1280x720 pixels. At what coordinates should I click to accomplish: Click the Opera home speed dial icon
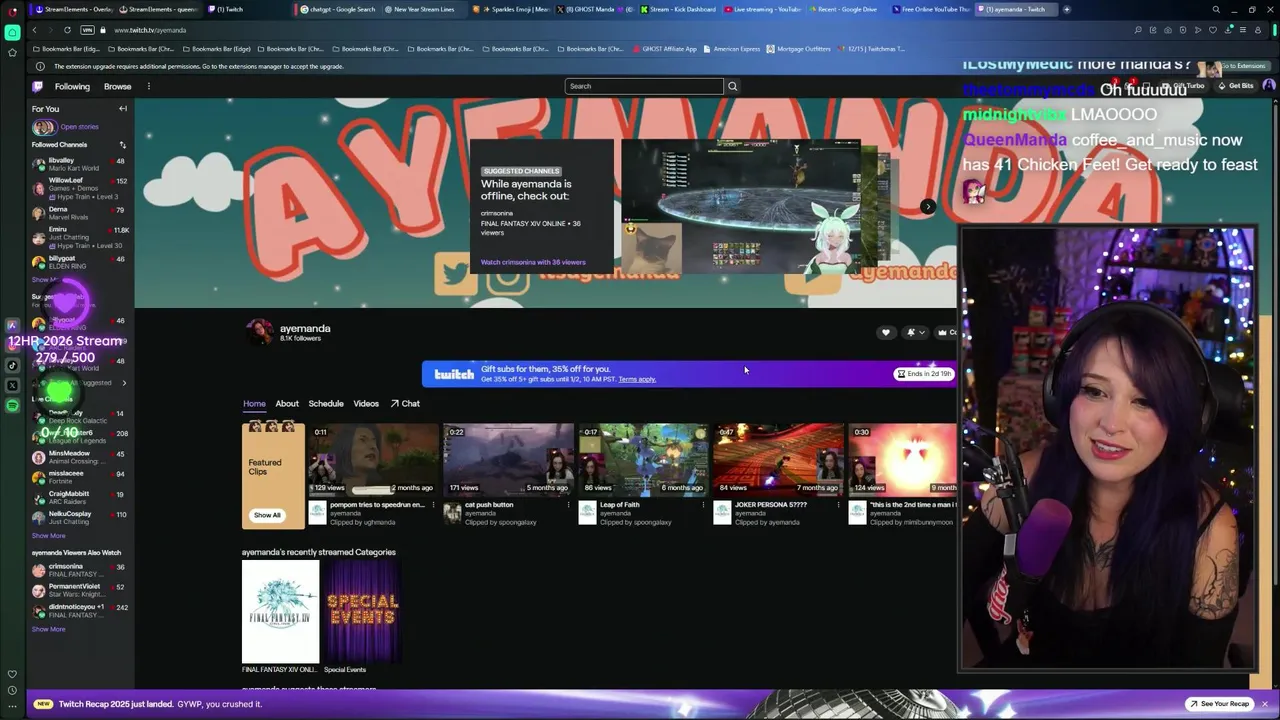click(x=12, y=32)
